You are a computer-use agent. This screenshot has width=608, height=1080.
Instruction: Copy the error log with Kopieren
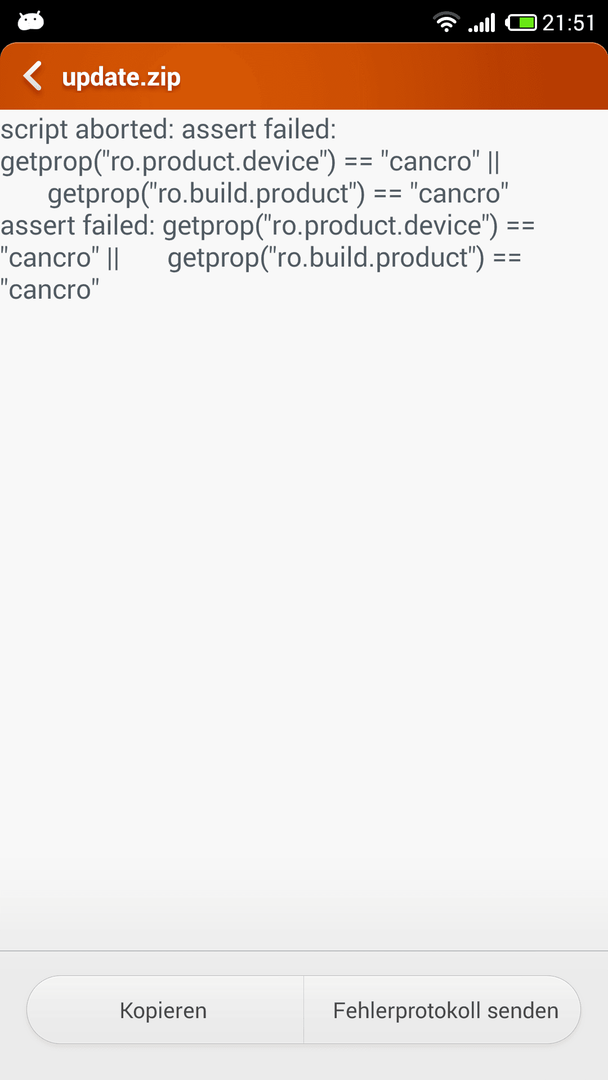[x=164, y=1010]
